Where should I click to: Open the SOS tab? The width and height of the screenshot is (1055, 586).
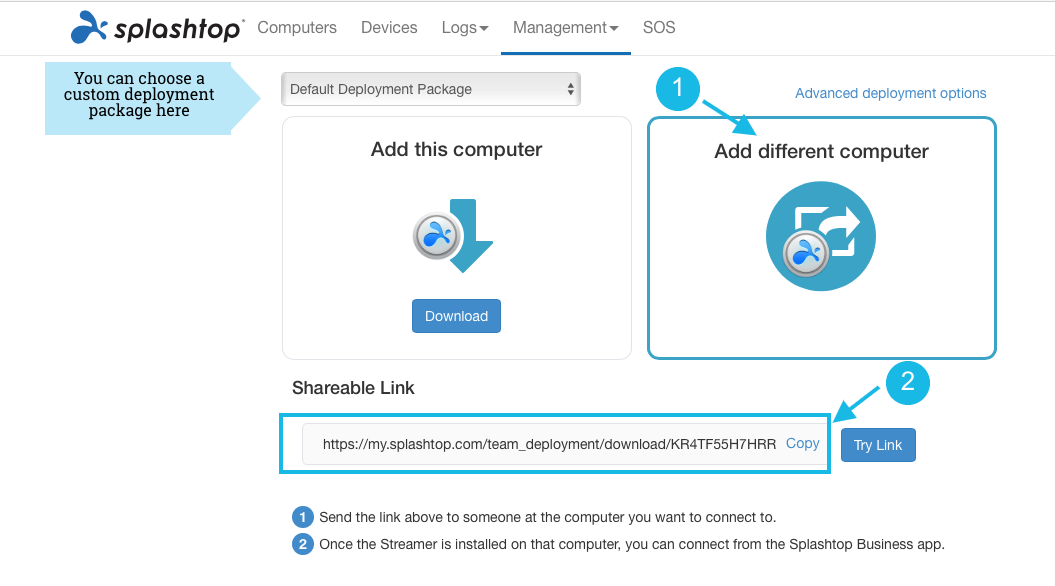[659, 28]
